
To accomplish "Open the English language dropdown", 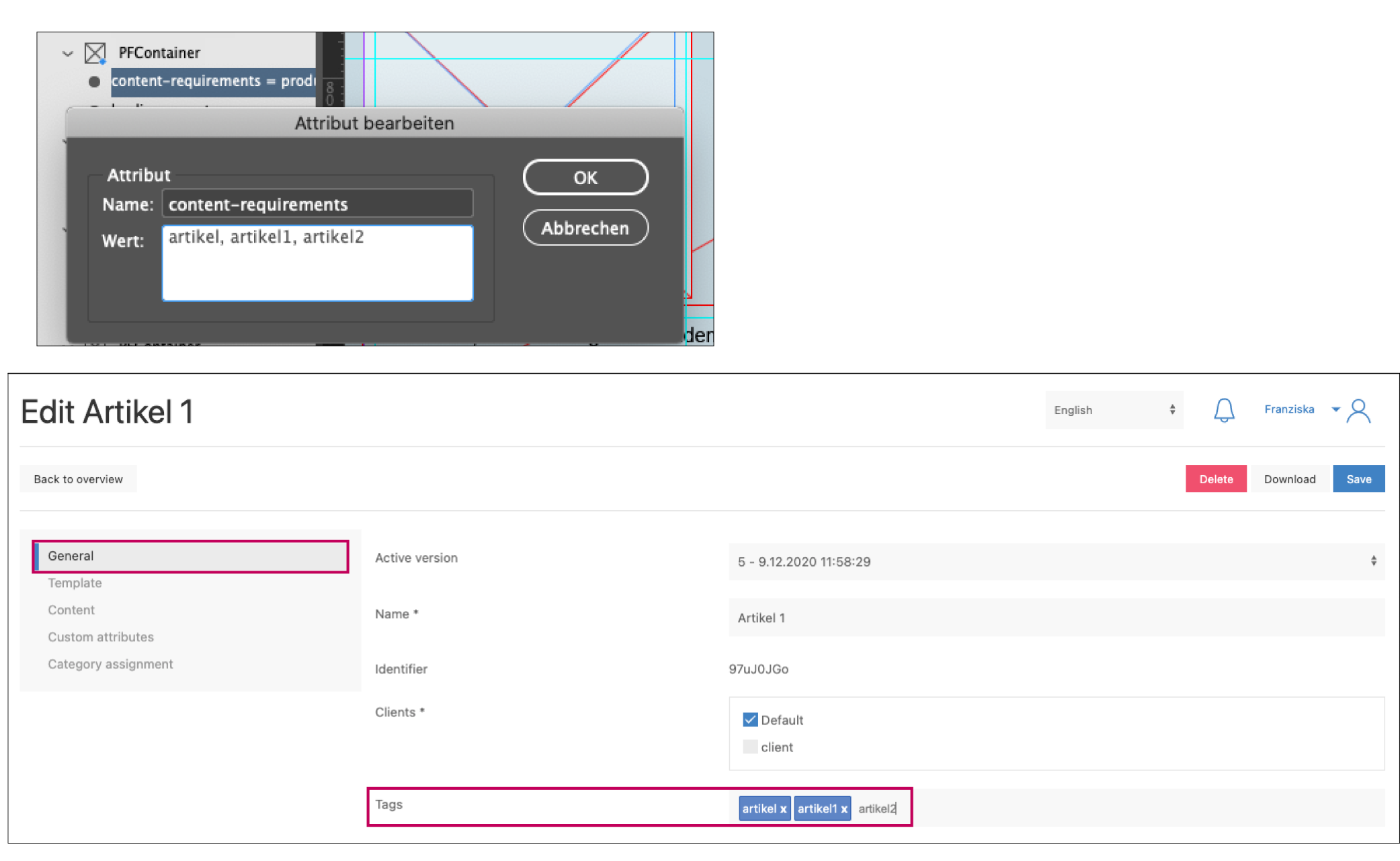I will pos(1114,410).
